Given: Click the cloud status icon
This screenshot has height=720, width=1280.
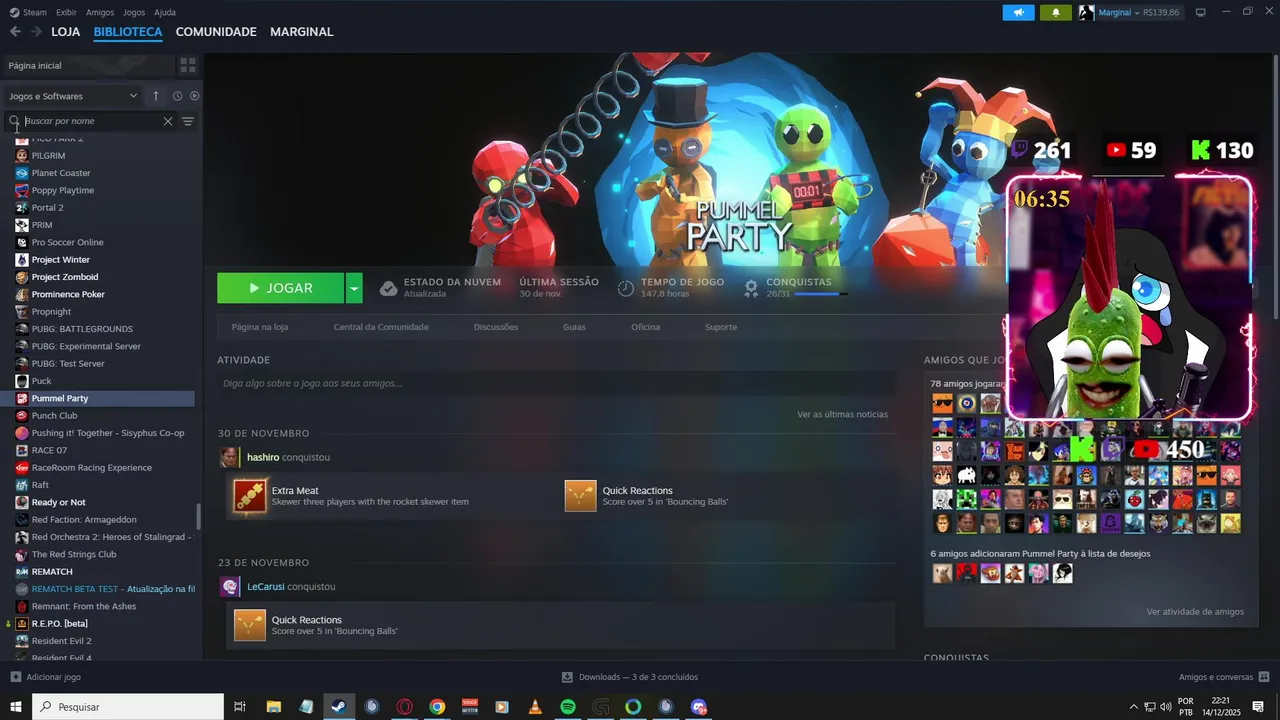Looking at the screenshot, I should [388, 288].
